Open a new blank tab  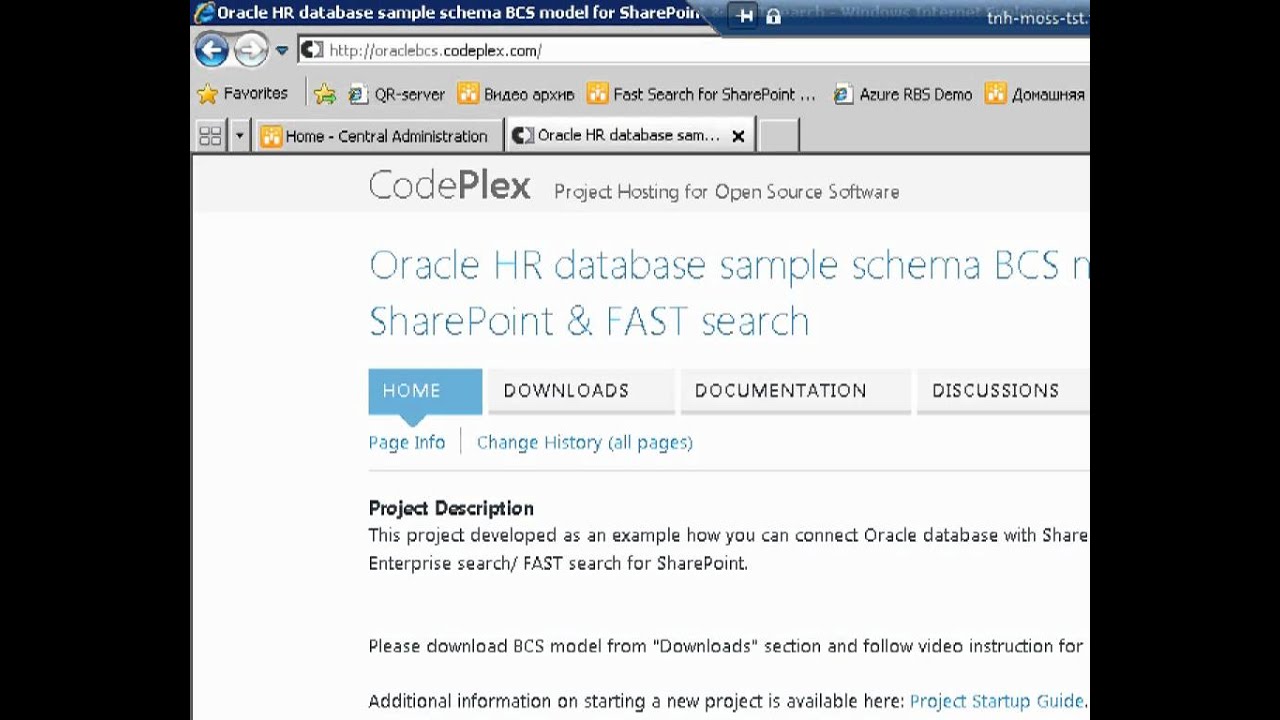coord(779,136)
